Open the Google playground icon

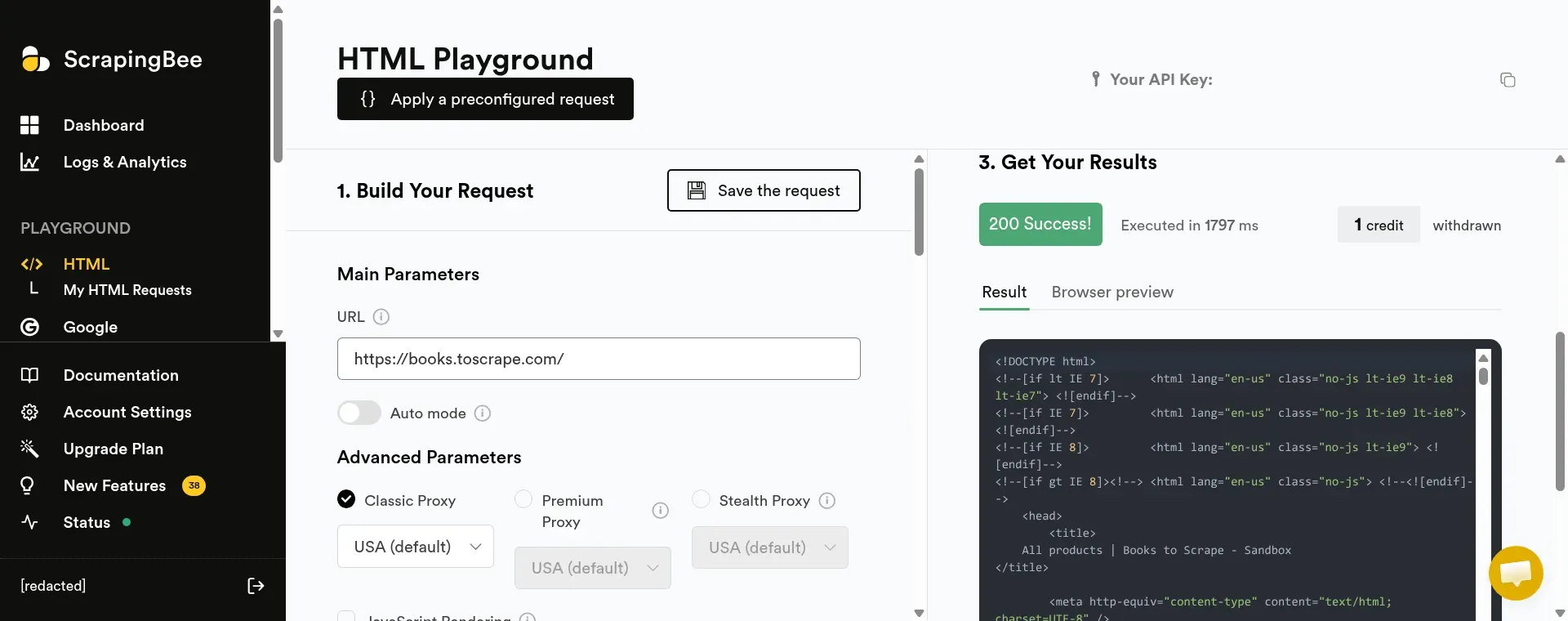pyautogui.click(x=29, y=327)
